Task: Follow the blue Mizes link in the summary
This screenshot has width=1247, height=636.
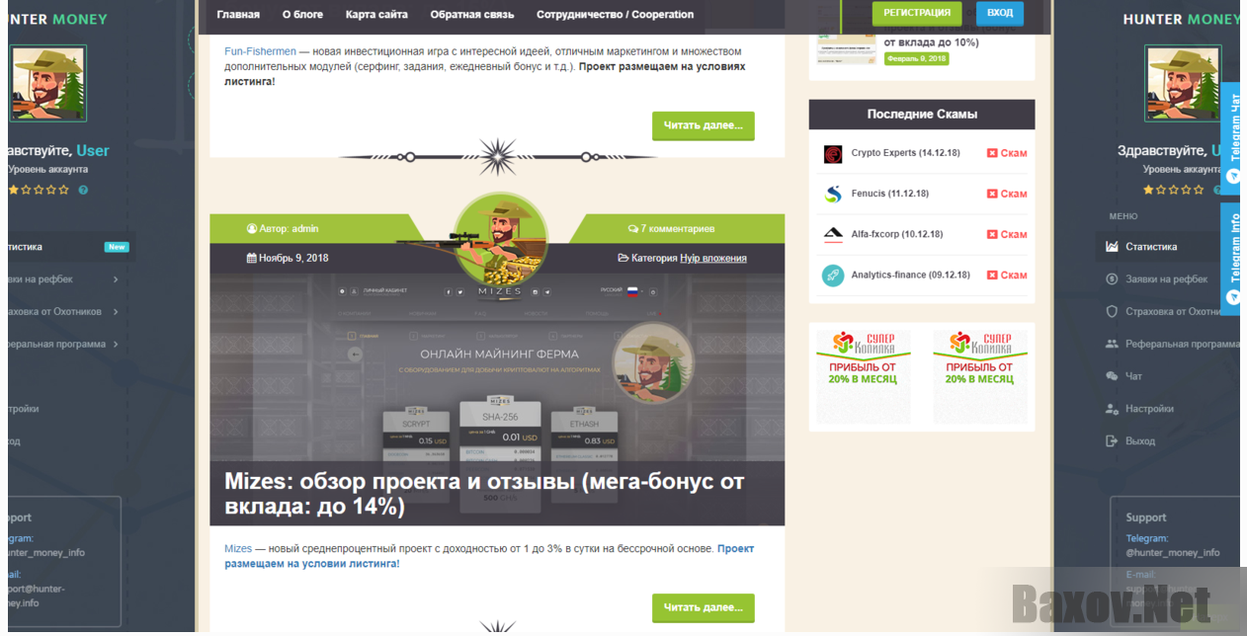Action: (x=238, y=549)
